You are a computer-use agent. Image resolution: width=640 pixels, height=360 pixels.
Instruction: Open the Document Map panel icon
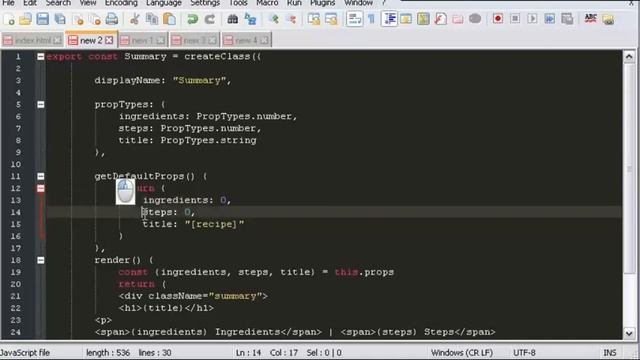click(x=423, y=19)
